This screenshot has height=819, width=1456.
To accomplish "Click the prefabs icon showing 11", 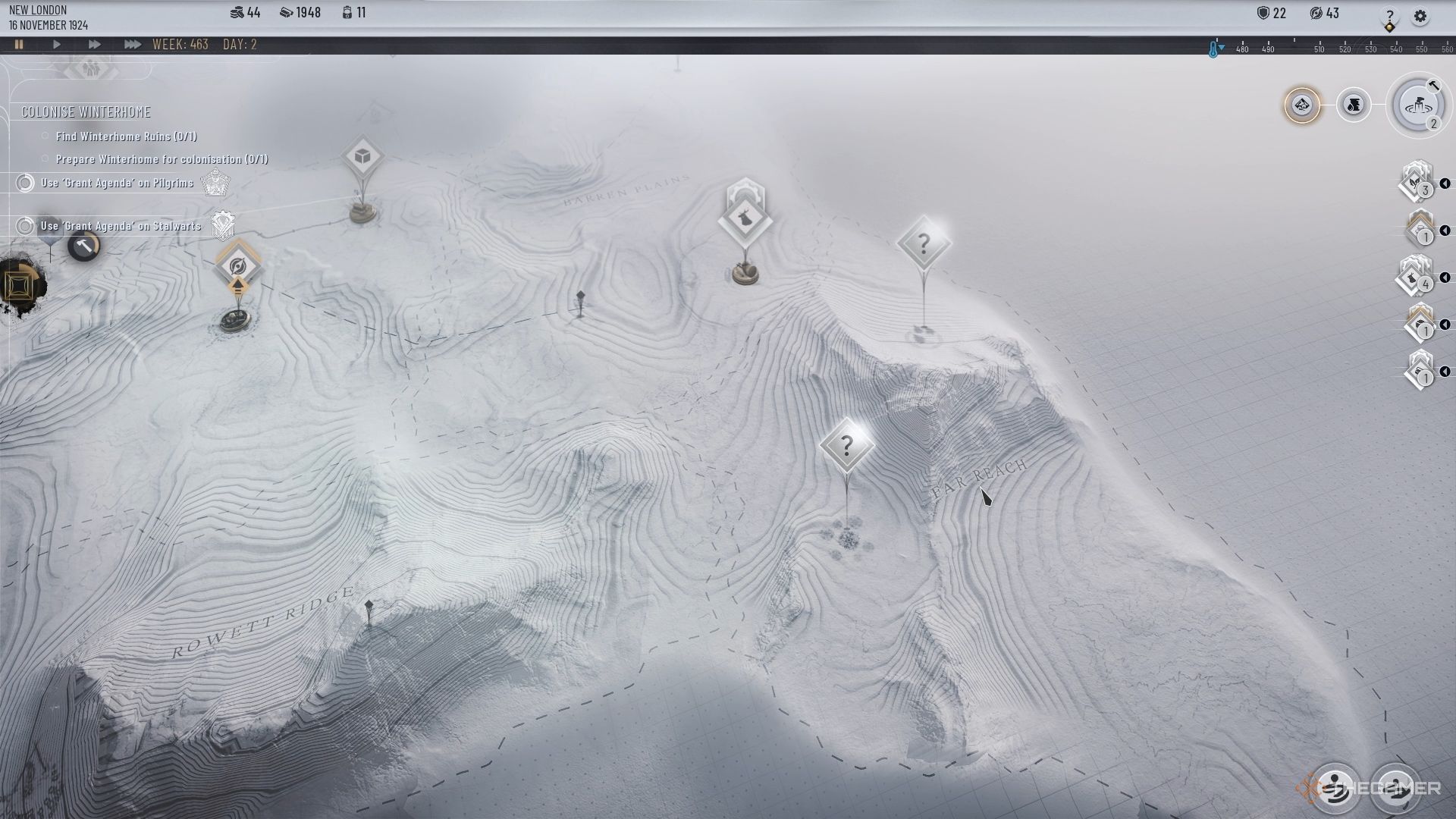I will (347, 13).
